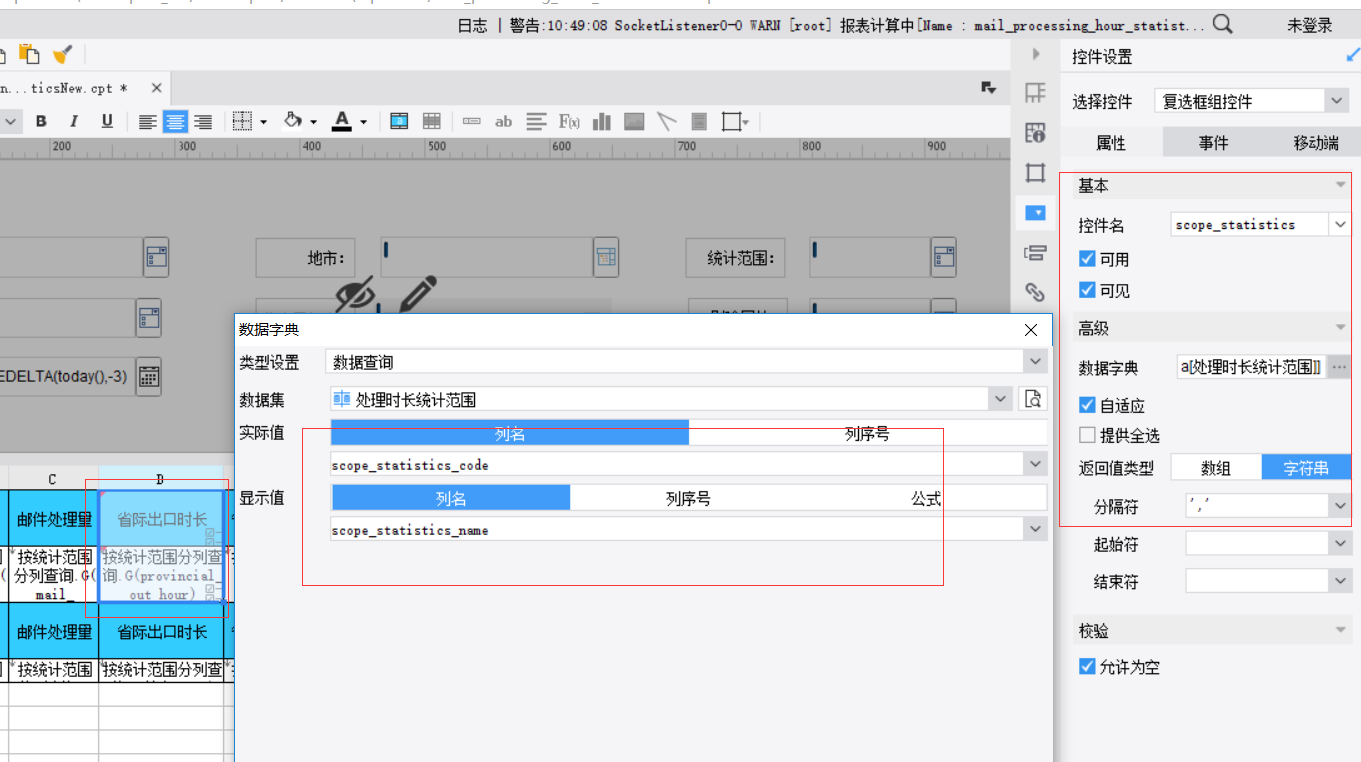Open the scope_statistics_code column dropdown
This screenshot has width=1361, height=762.
tap(1036, 465)
